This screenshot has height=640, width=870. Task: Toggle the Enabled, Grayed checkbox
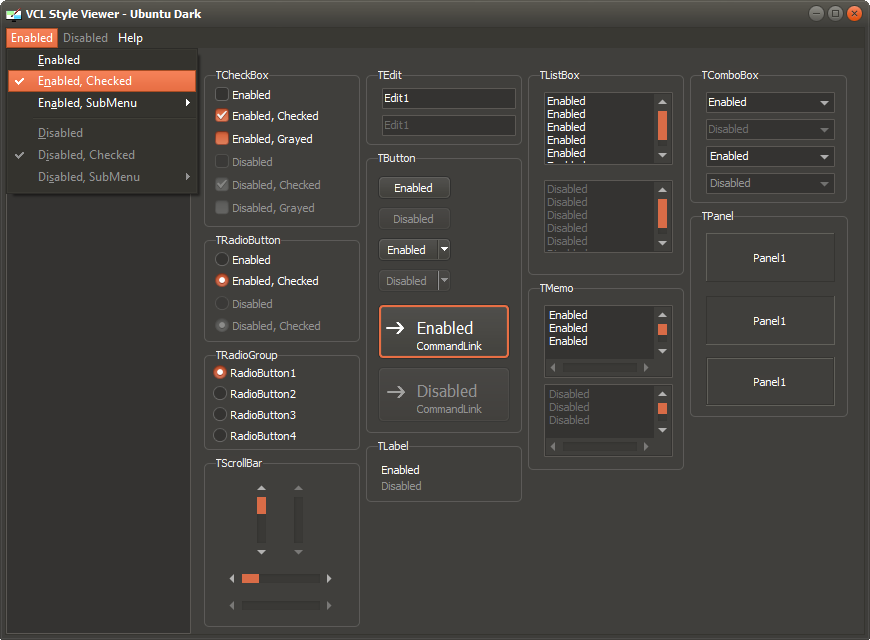tap(221, 138)
